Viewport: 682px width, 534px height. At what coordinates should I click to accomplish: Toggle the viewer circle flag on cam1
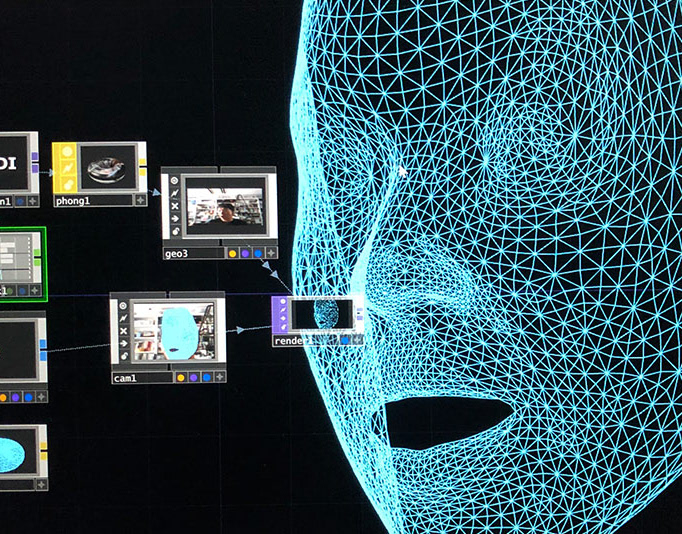123,306
